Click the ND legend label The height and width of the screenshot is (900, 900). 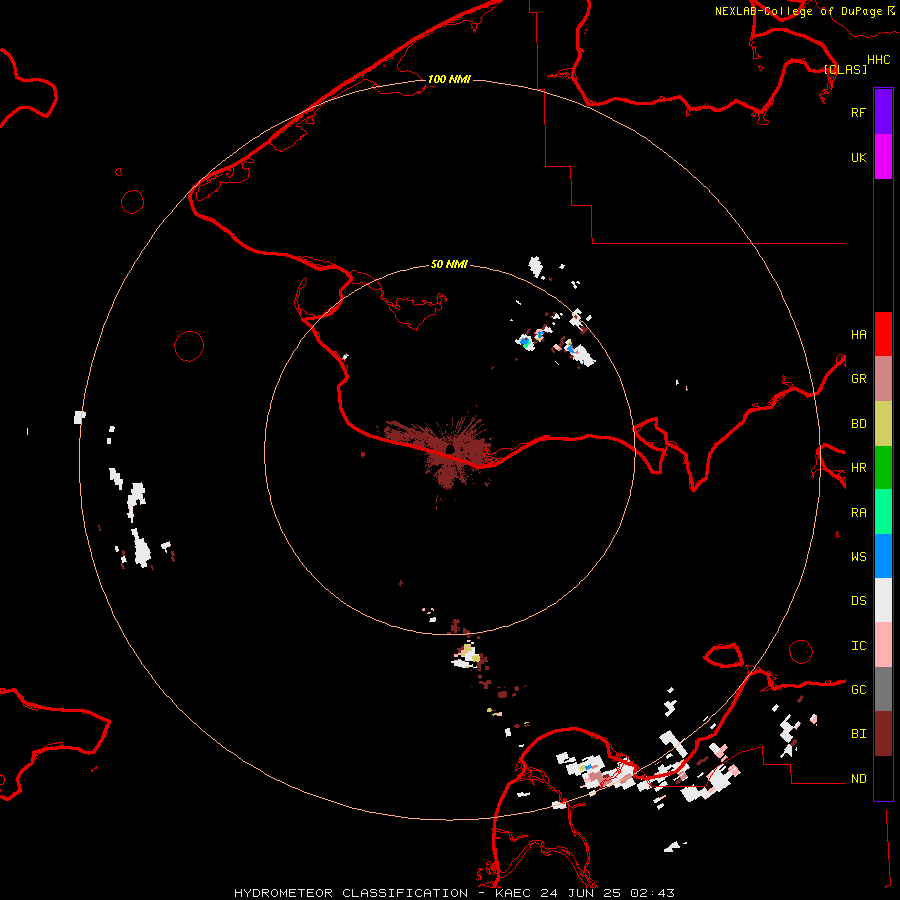[x=858, y=779]
